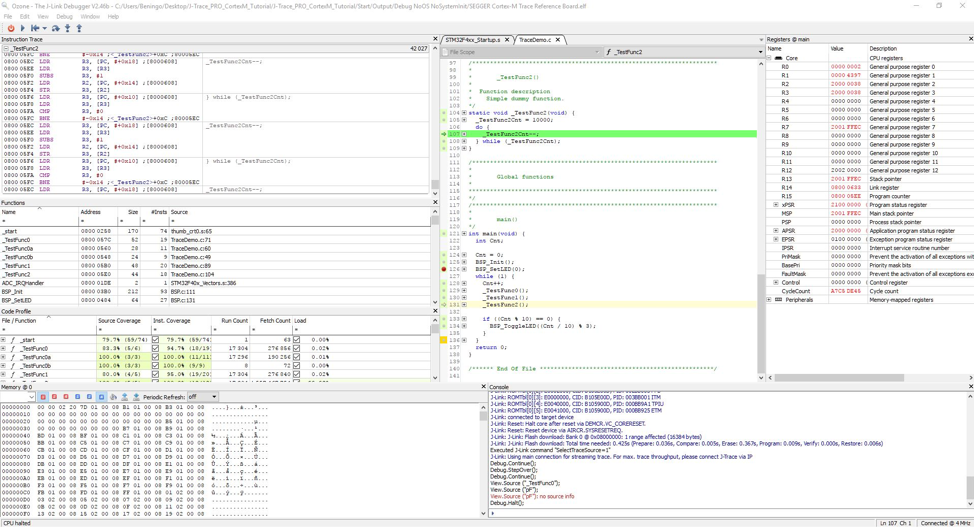
Task: Toggle the Inst. Coverage checkbox for _start
Action: coord(155,340)
